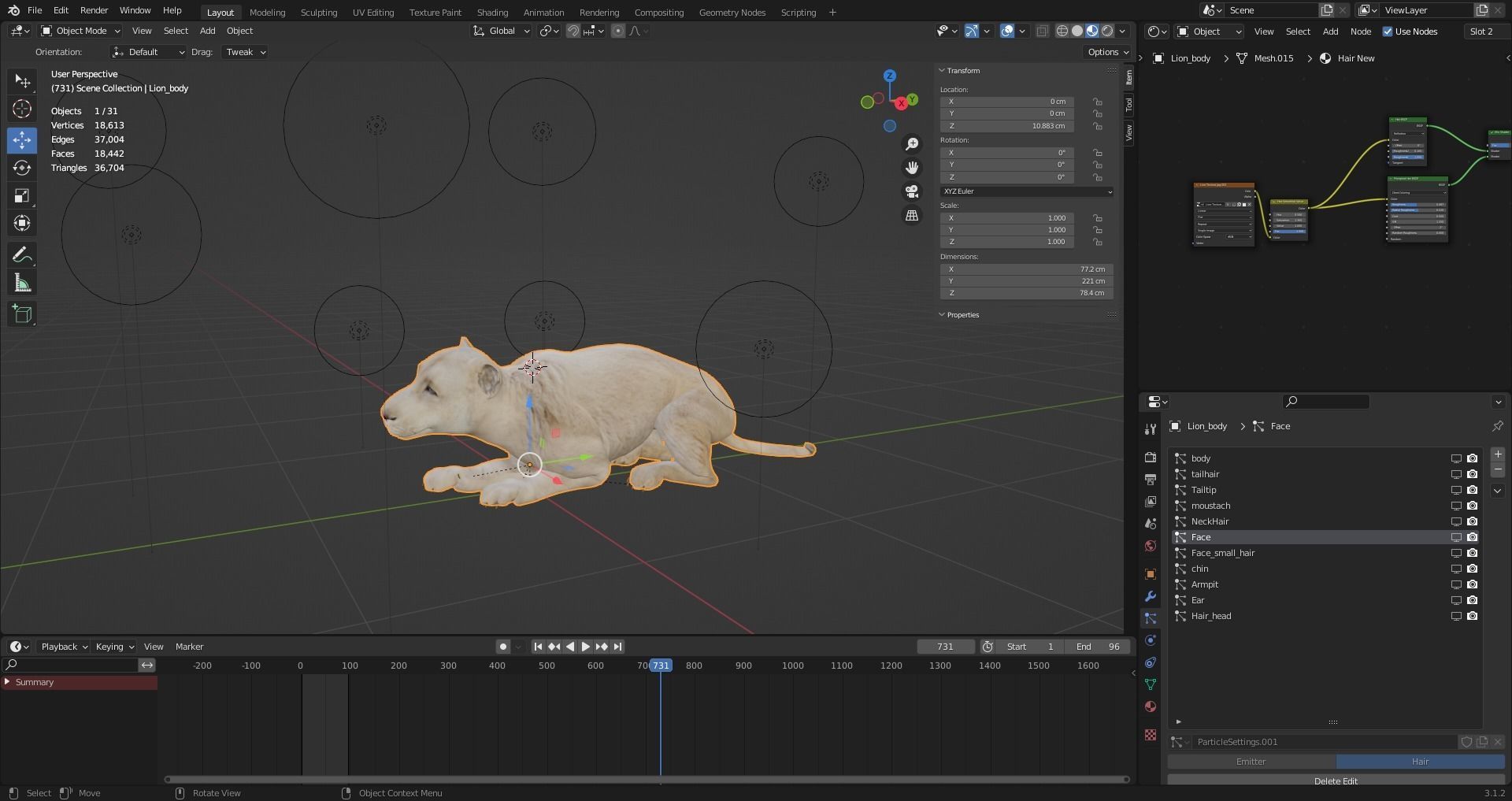Image resolution: width=1512 pixels, height=801 pixels.
Task: Toggle render visibility of tailhair particle system
Action: click(1472, 474)
